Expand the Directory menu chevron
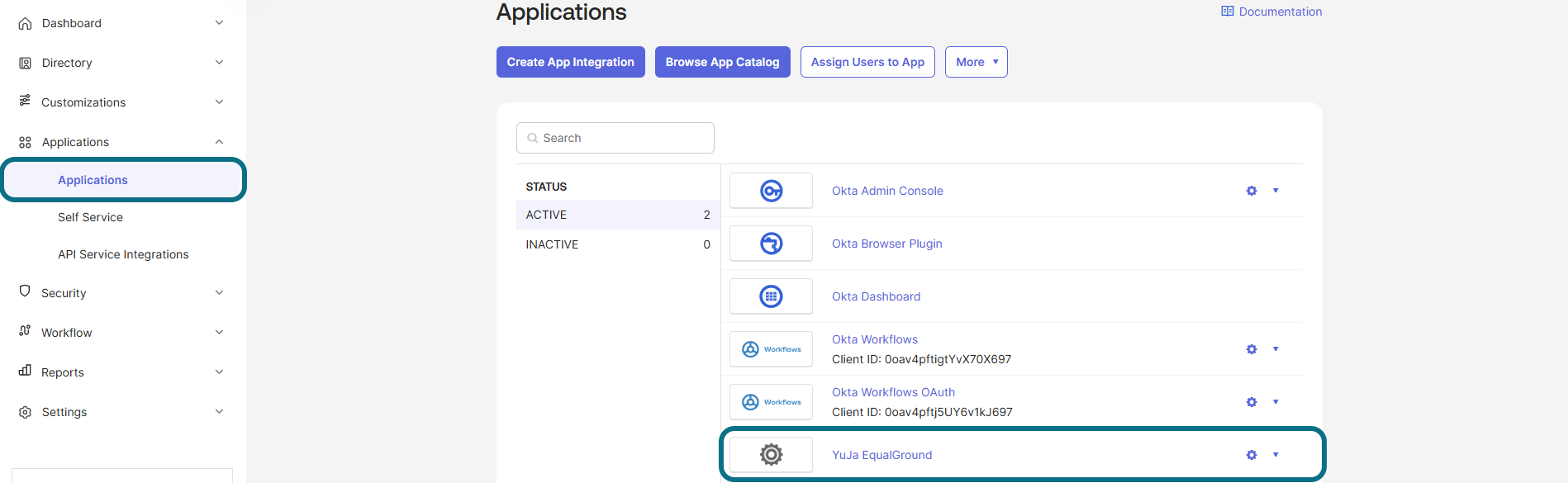The width and height of the screenshot is (1568, 483). [219, 63]
